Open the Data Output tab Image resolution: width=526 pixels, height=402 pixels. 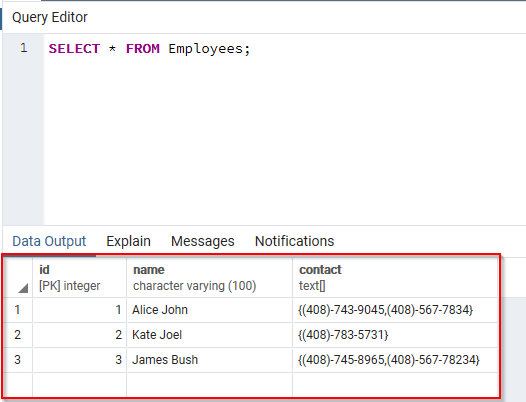pos(49,241)
